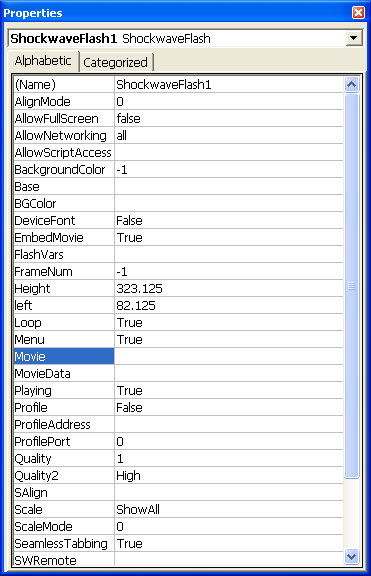Click the Scale value ShowAll

pyautogui.click(x=229, y=510)
